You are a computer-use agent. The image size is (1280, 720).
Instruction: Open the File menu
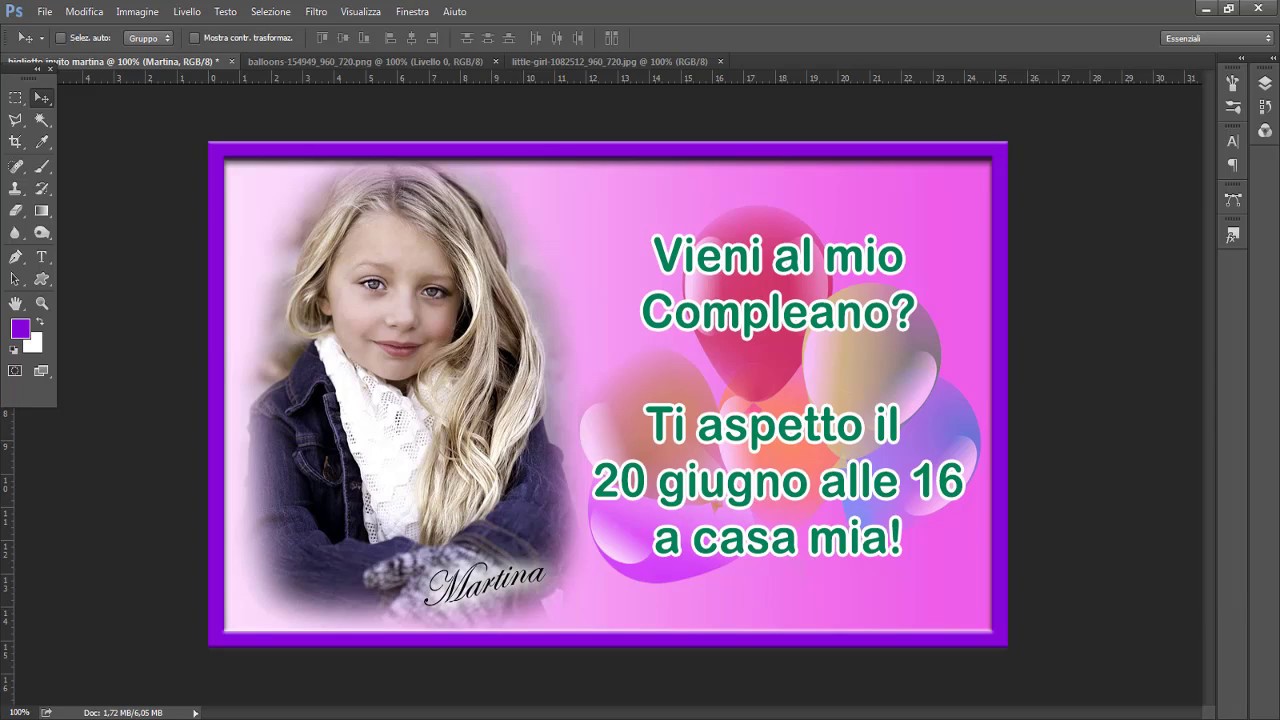[45, 11]
